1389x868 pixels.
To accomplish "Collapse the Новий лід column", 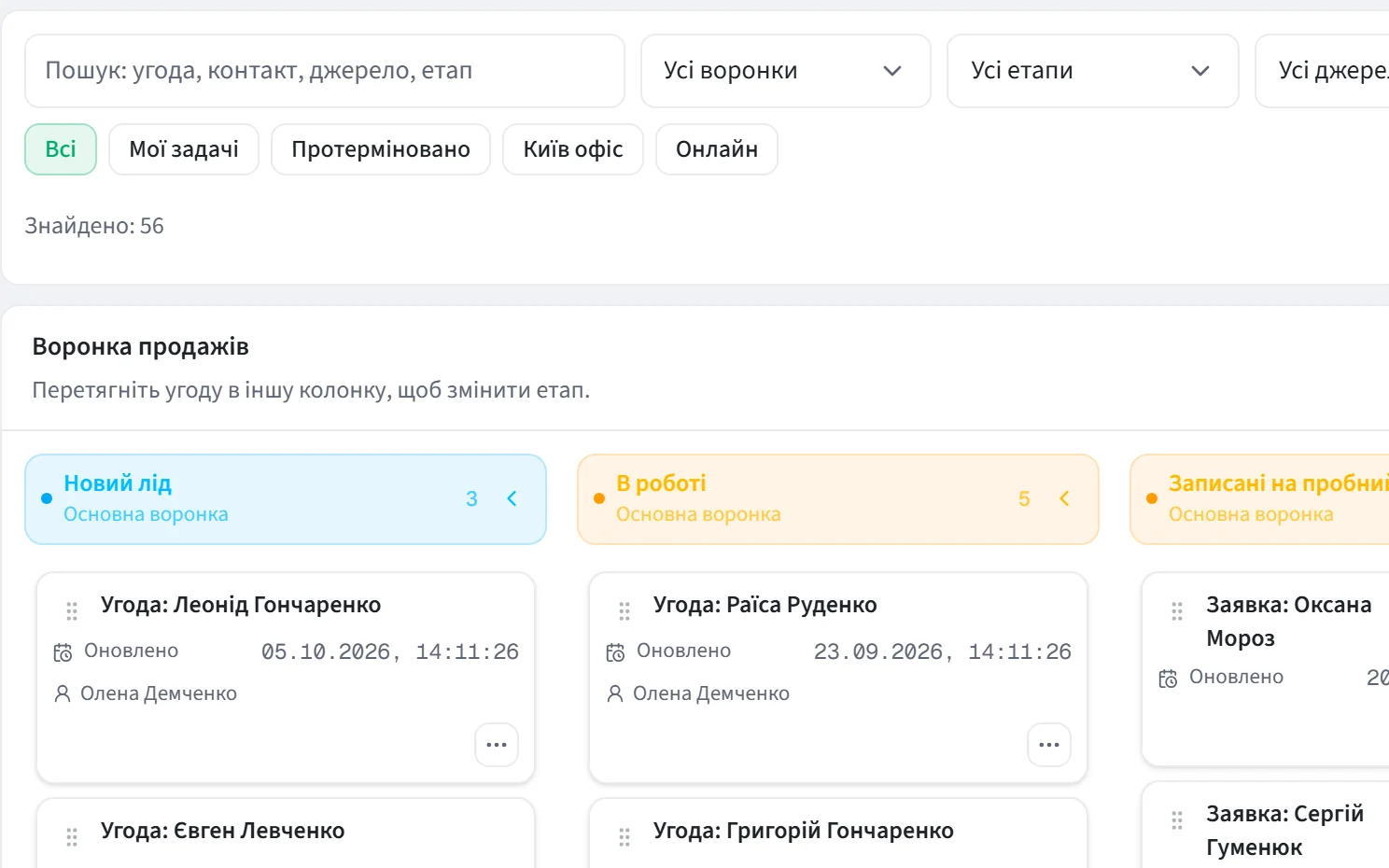I will coord(512,498).
